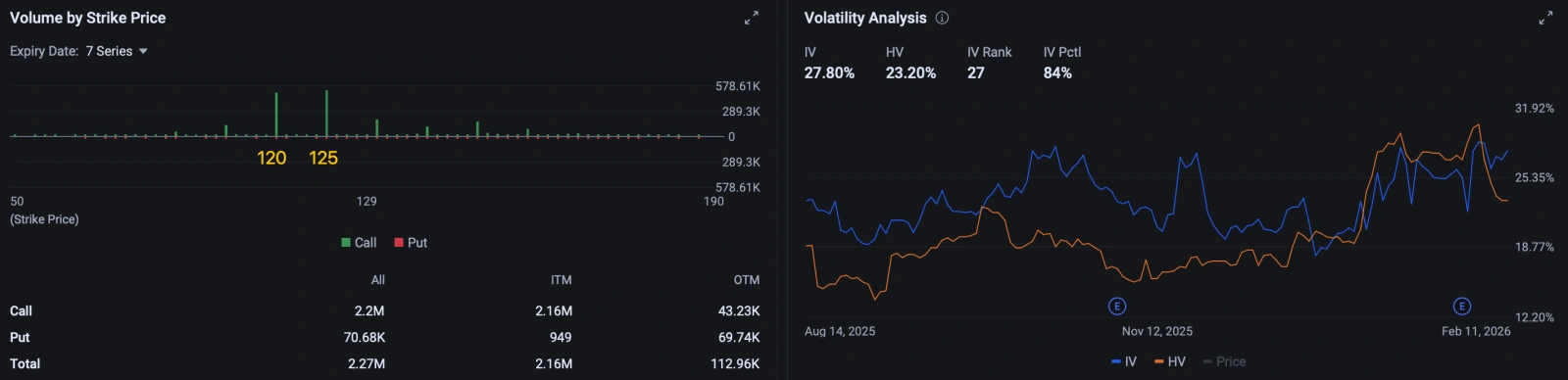The image size is (1568, 380).
Task: Click the IV Pctl value 84%
Action: tap(1057, 72)
